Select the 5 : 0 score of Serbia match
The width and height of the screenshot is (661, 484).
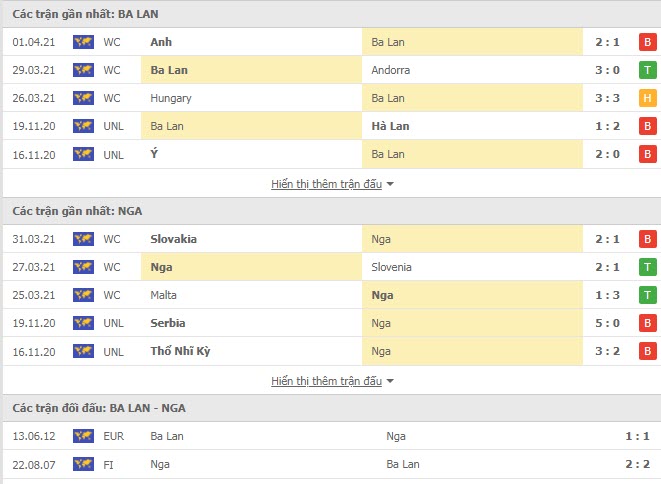click(607, 323)
